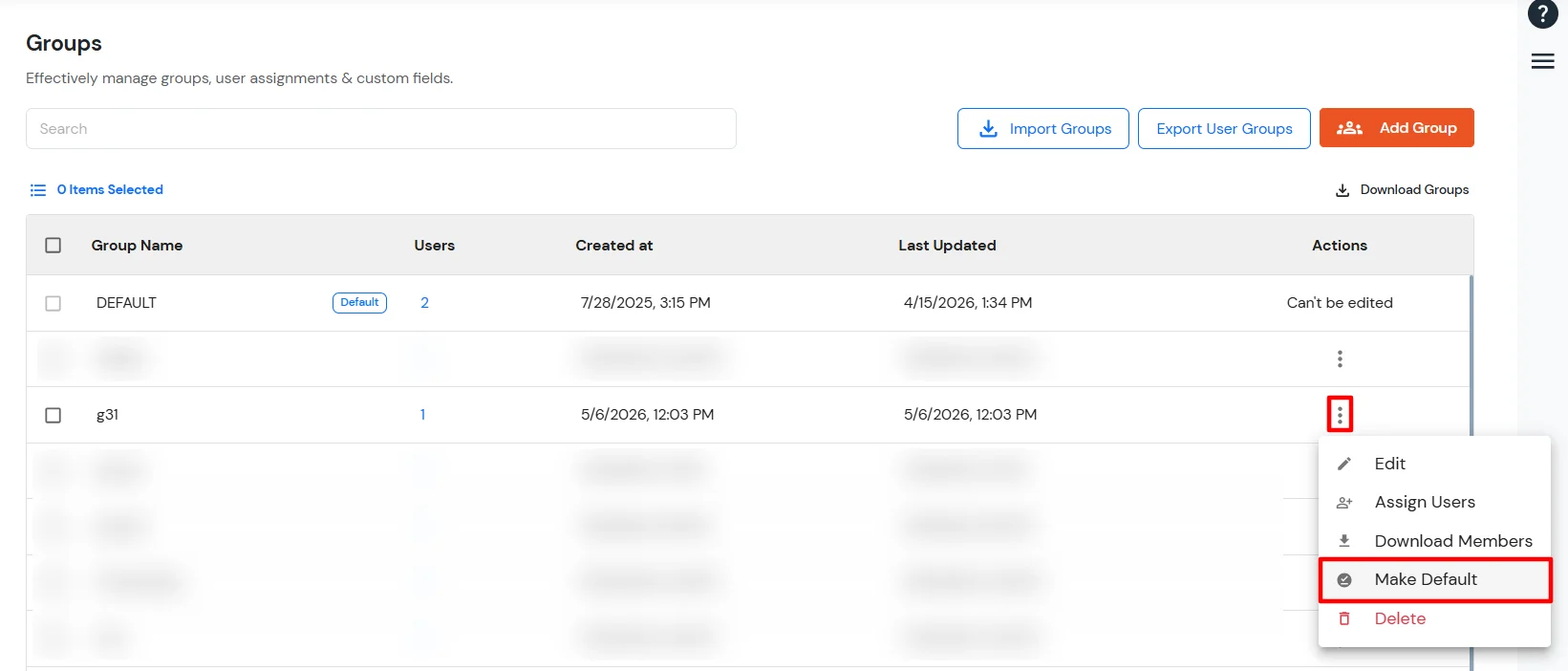Open the hamburger menu icon

pyautogui.click(x=1542, y=61)
